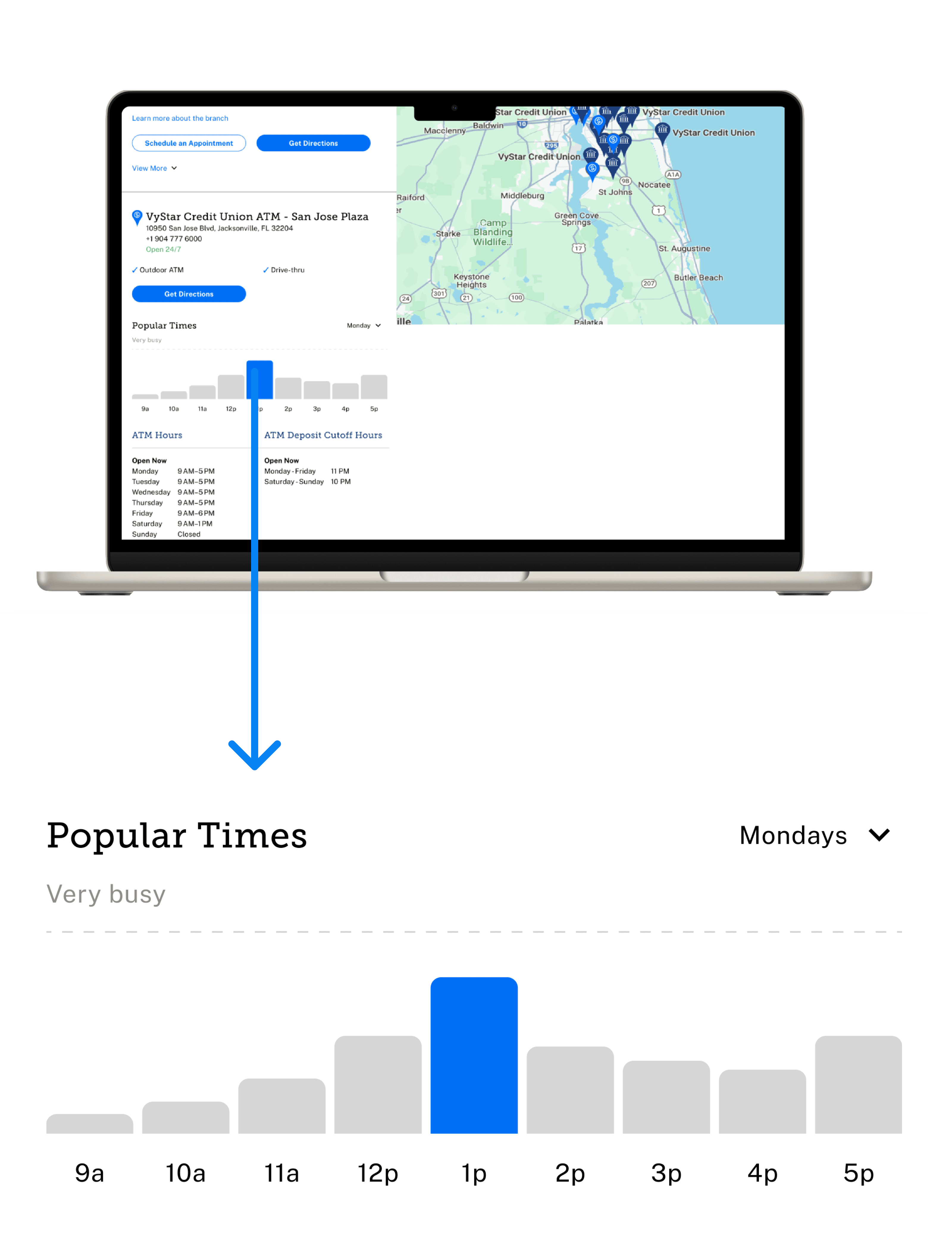Screen dimensions: 952x1256
Task: Click the Monday - Friday 11 PM cutoff row
Action: [x=306, y=471]
